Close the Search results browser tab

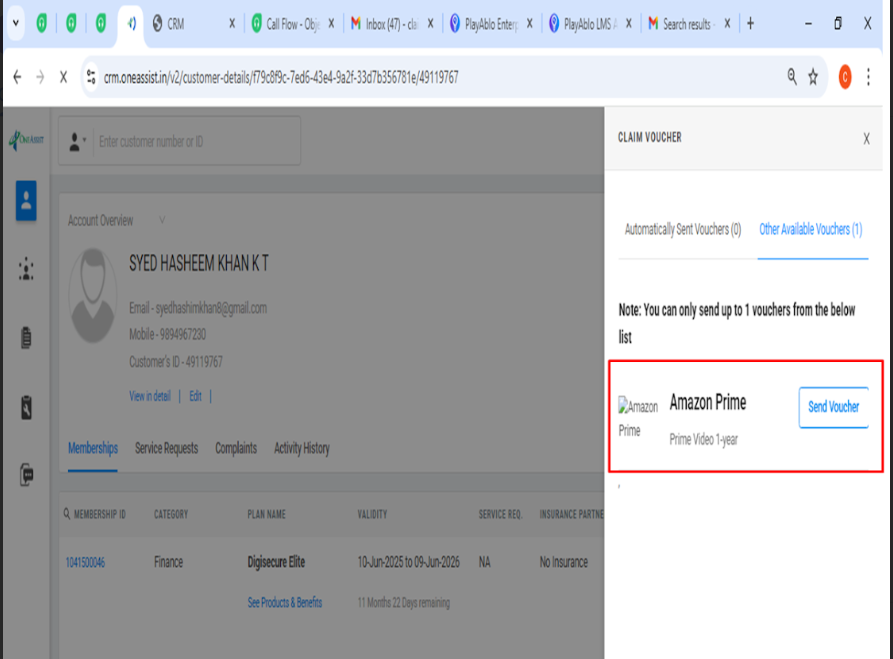point(727,23)
